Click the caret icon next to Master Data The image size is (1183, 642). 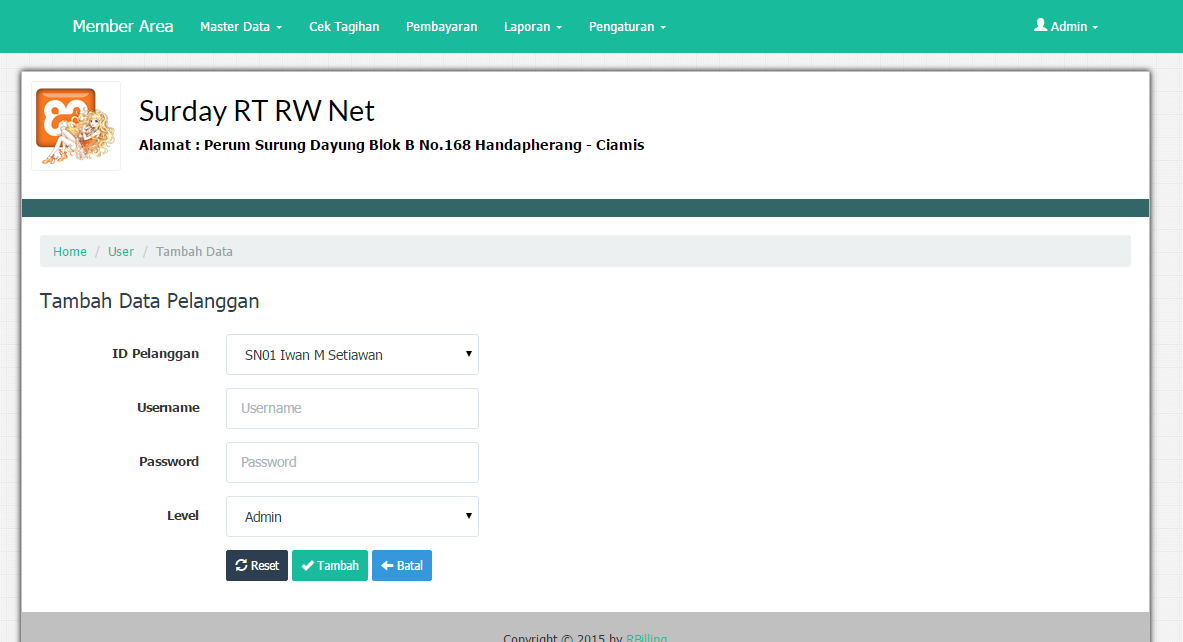279,27
